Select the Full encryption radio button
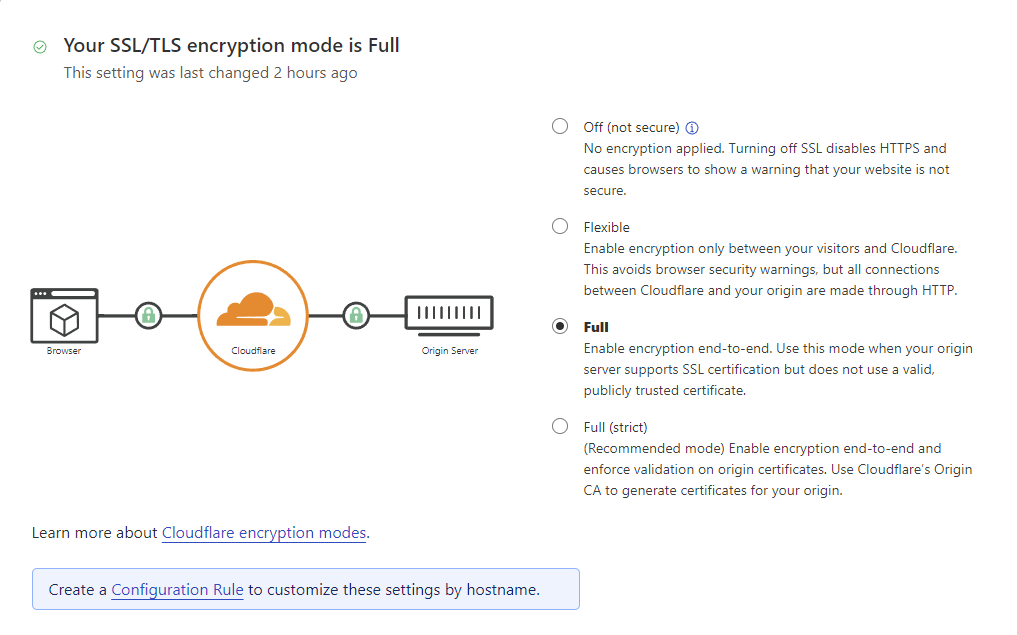This screenshot has width=1017, height=635. pyautogui.click(x=560, y=326)
